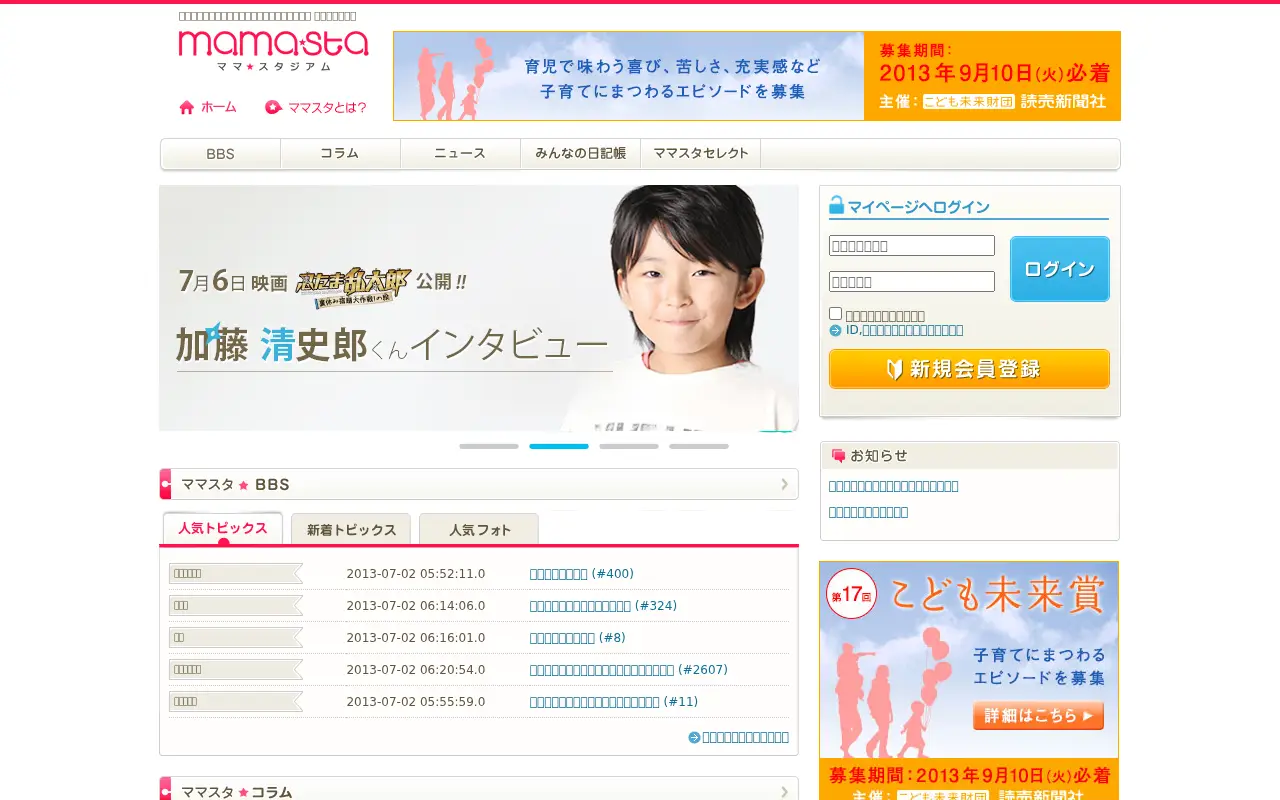Select the first carousel slide indicator
This screenshot has height=800, width=1280.
[x=489, y=446]
